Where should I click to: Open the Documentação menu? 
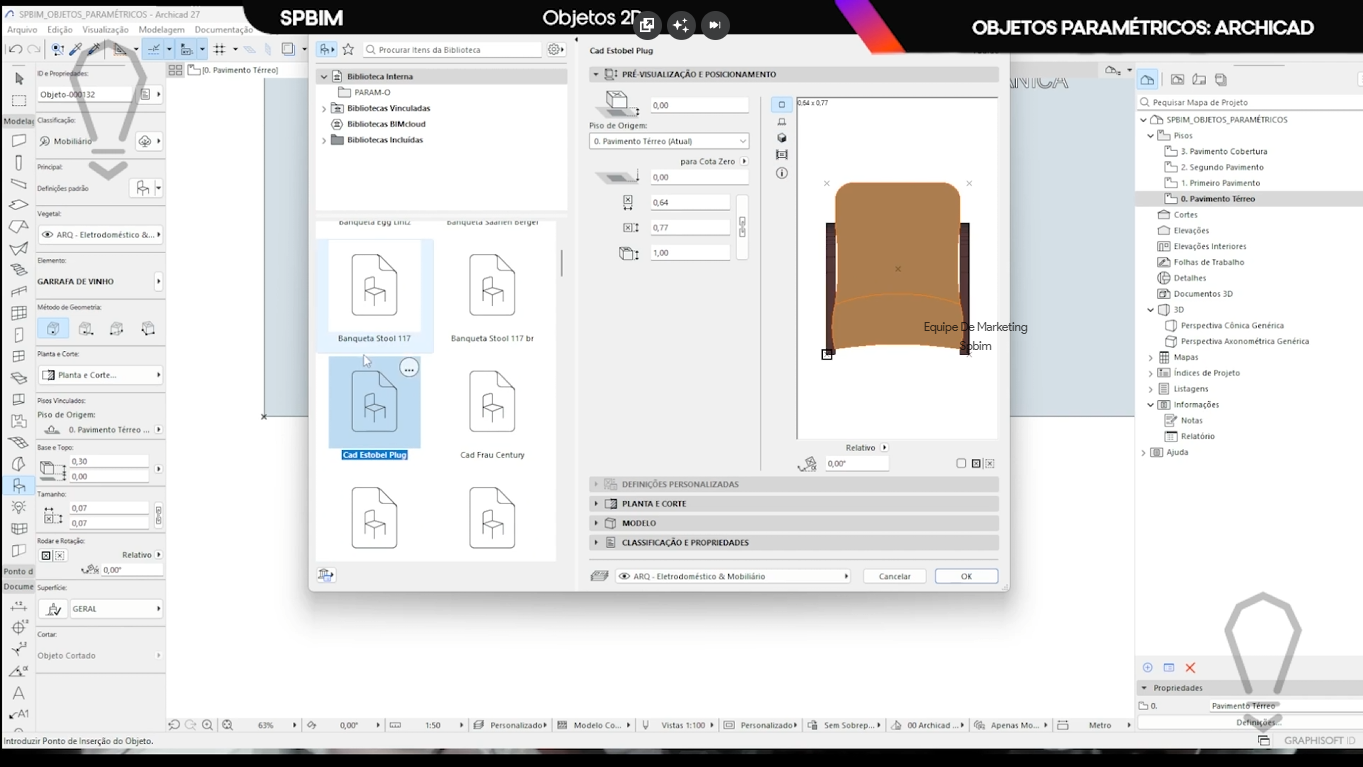224,30
